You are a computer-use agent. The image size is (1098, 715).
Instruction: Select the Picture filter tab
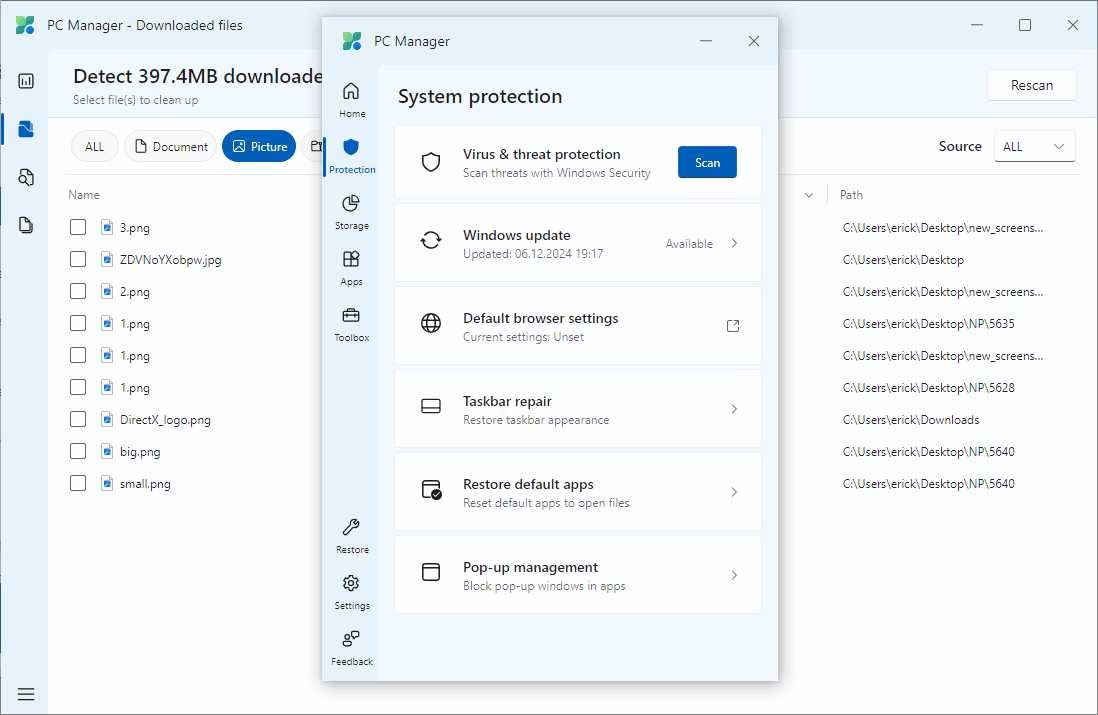[x=259, y=146]
